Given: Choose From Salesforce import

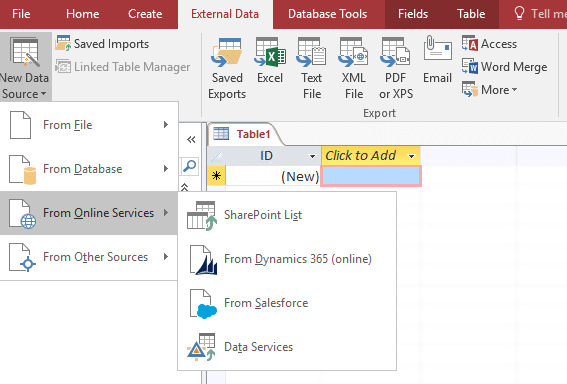Looking at the screenshot, I should [287, 303].
